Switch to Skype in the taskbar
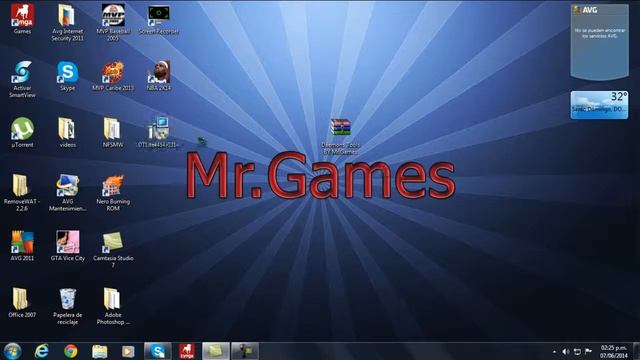 point(158,351)
